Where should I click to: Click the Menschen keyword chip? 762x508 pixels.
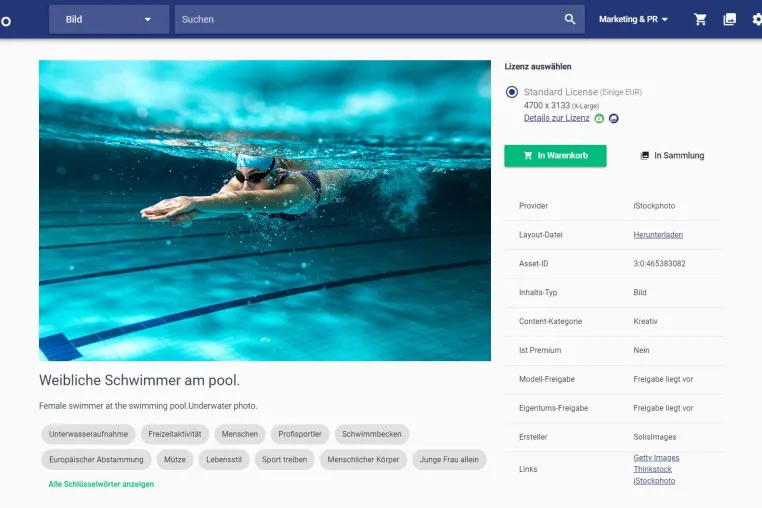coord(240,434)
